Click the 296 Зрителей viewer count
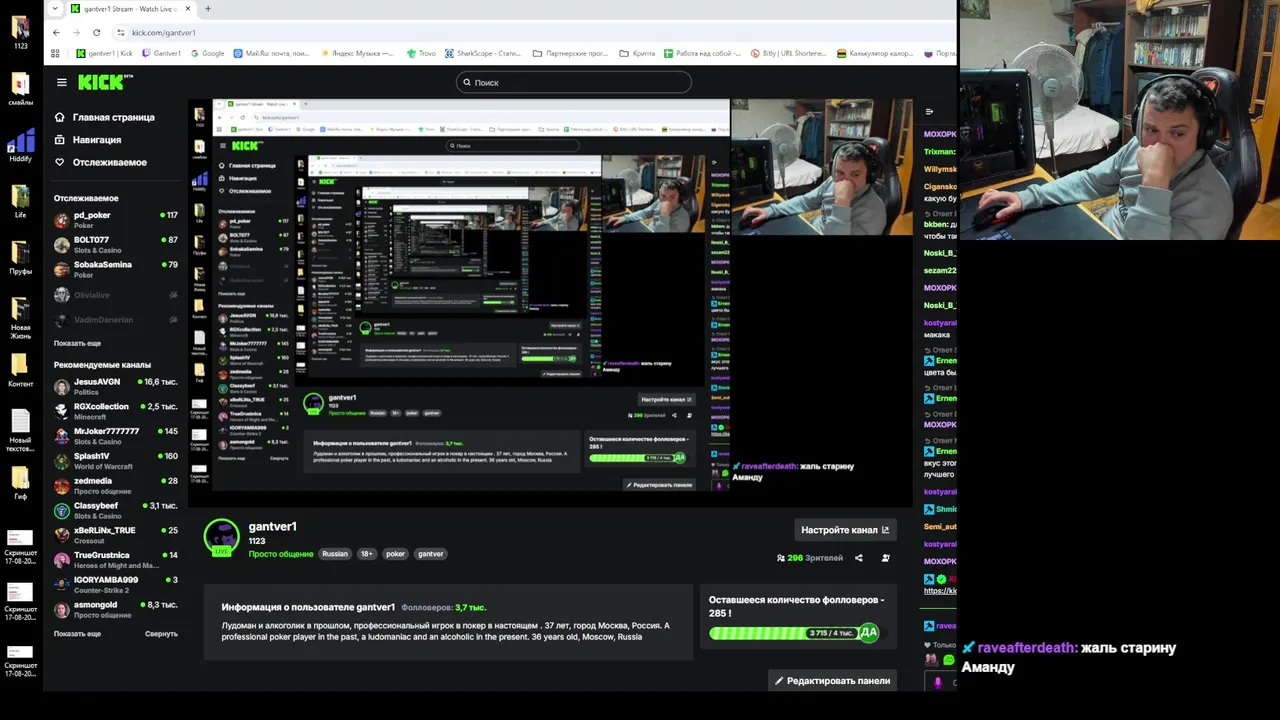Image resolution: width=1280 pixels, height=720 pixels. (x=810, y=558)
